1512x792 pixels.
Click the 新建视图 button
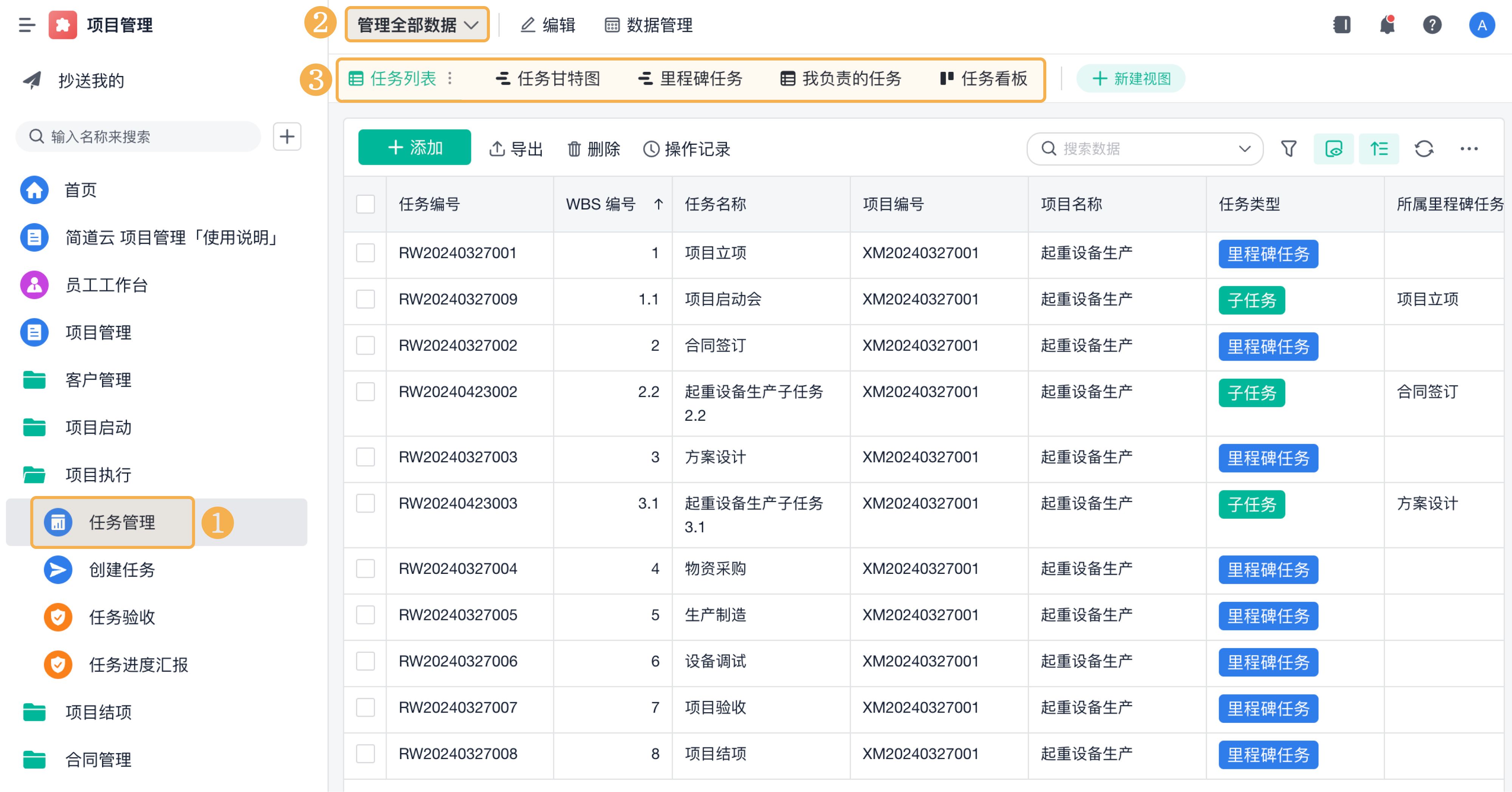pos(1131,79)
